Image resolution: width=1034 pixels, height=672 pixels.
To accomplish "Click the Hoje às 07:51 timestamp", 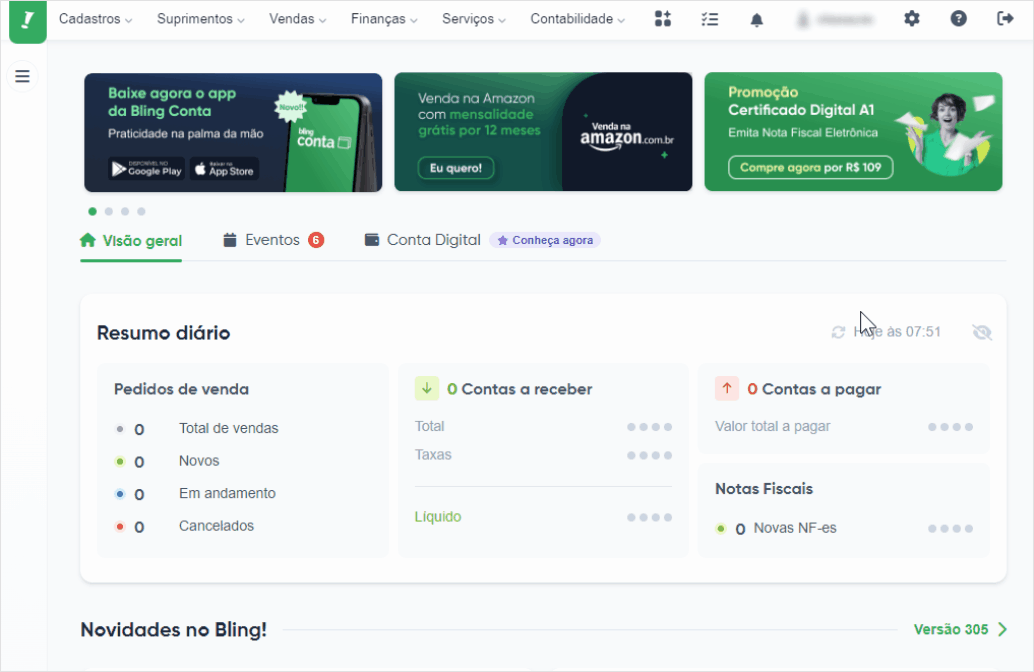I will 897,332.
